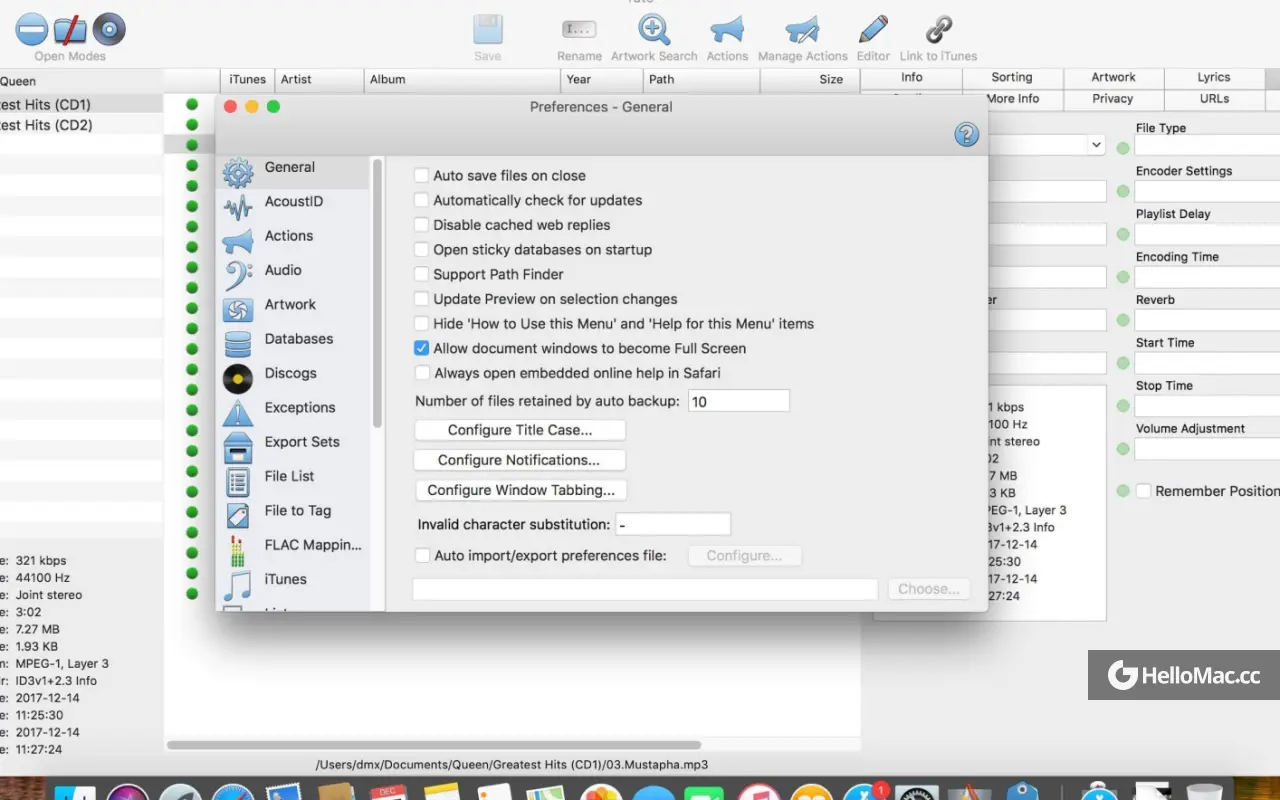Click Configure Title Case... button
This screenshot has height=800, width=1280.
click(x=520, y=430)
